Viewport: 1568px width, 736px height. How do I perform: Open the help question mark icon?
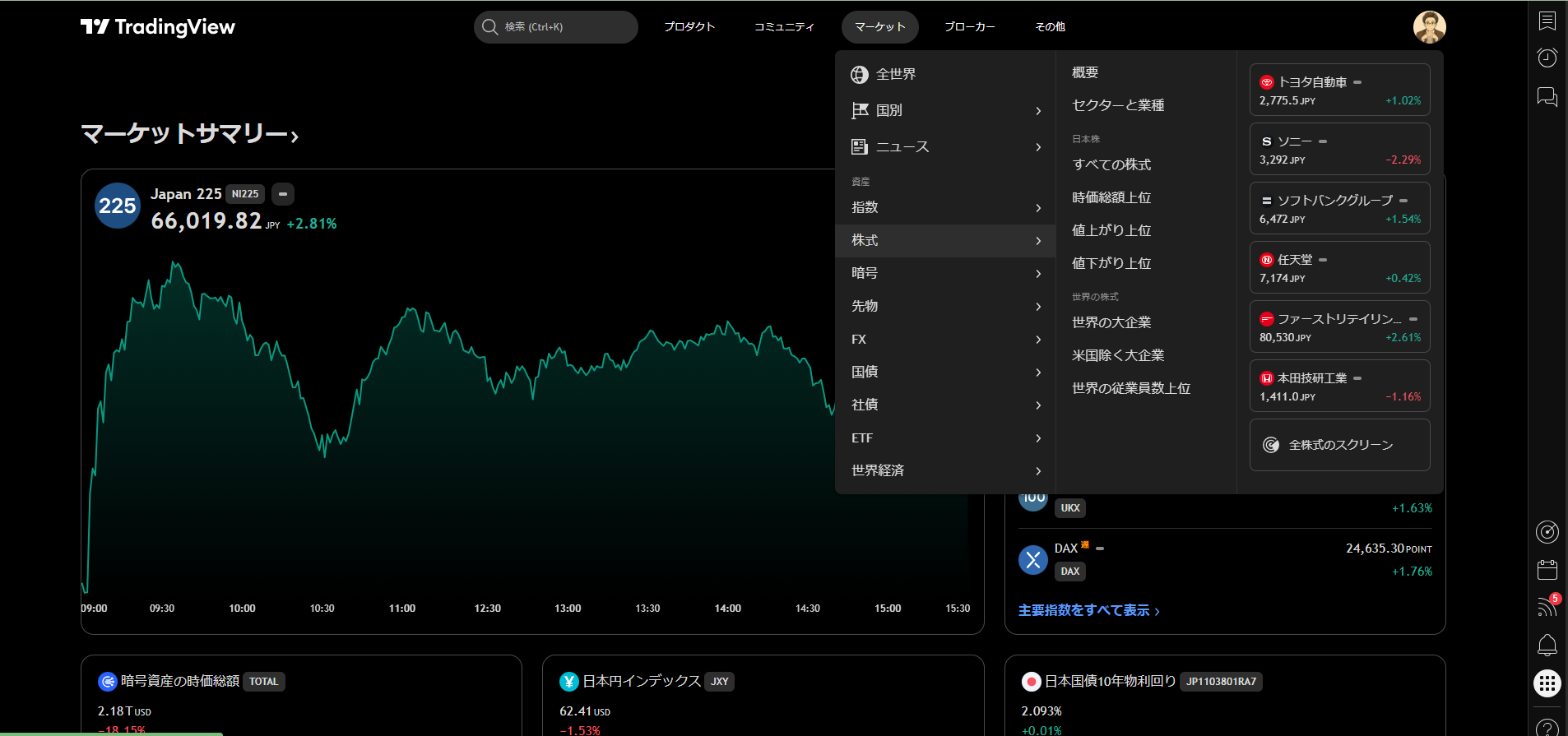coord(1547,728)
